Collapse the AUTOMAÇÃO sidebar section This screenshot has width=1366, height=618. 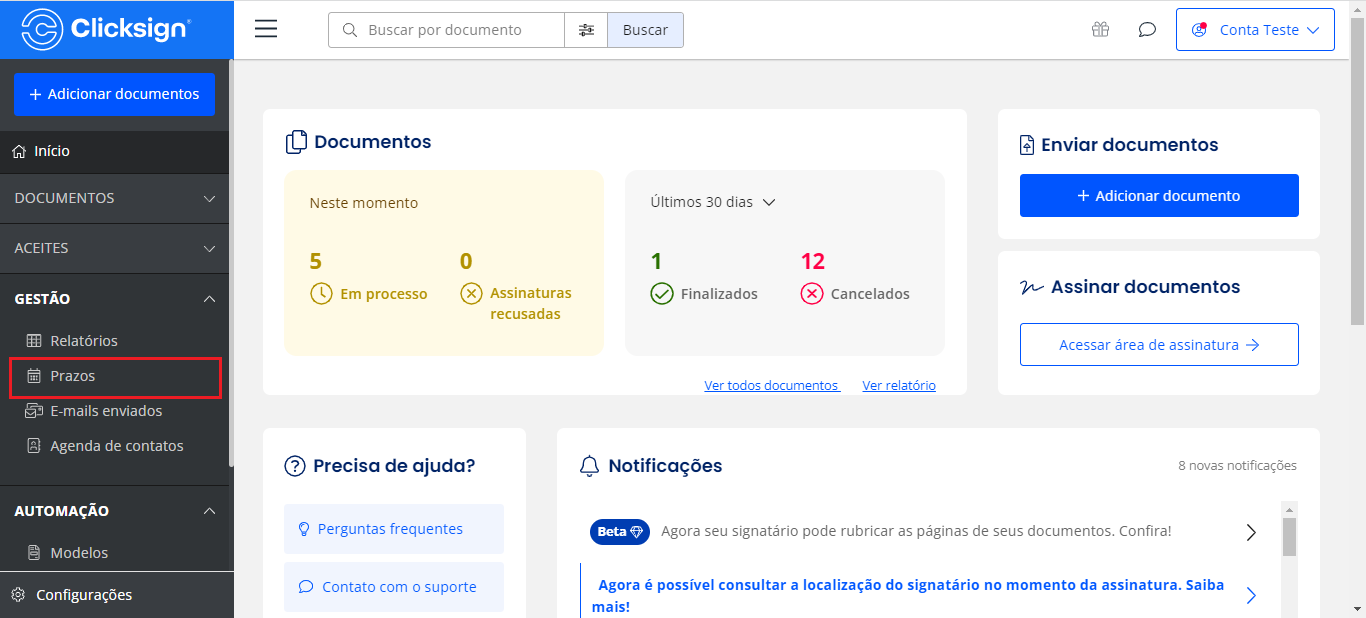point(115,510)
